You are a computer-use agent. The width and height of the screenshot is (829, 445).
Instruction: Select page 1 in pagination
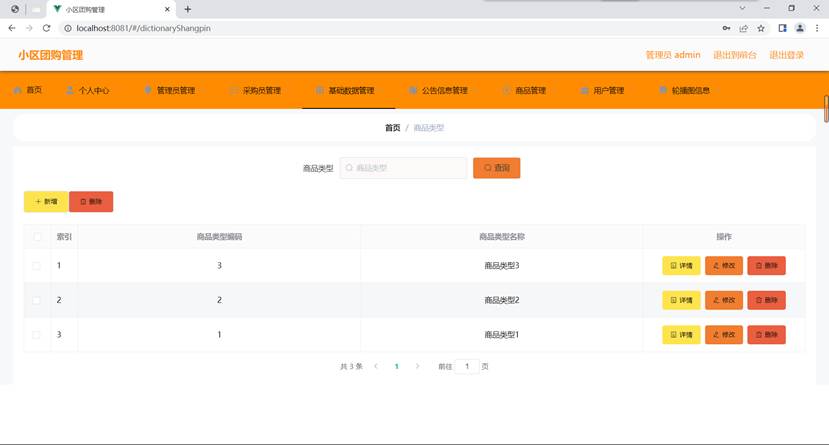tap(397, 366)
